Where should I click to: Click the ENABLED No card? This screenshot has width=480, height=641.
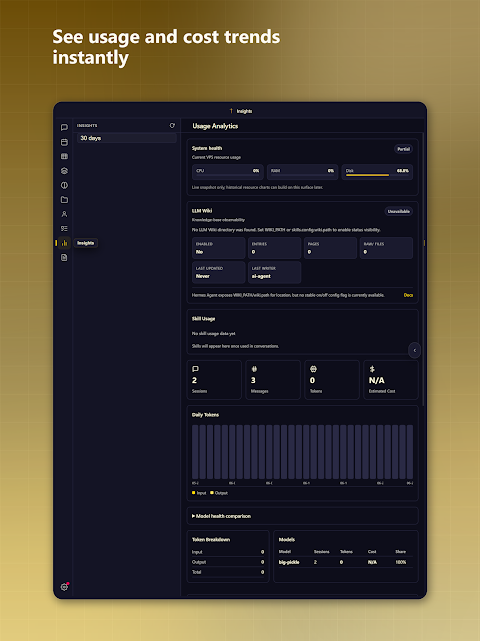point(219,248)
